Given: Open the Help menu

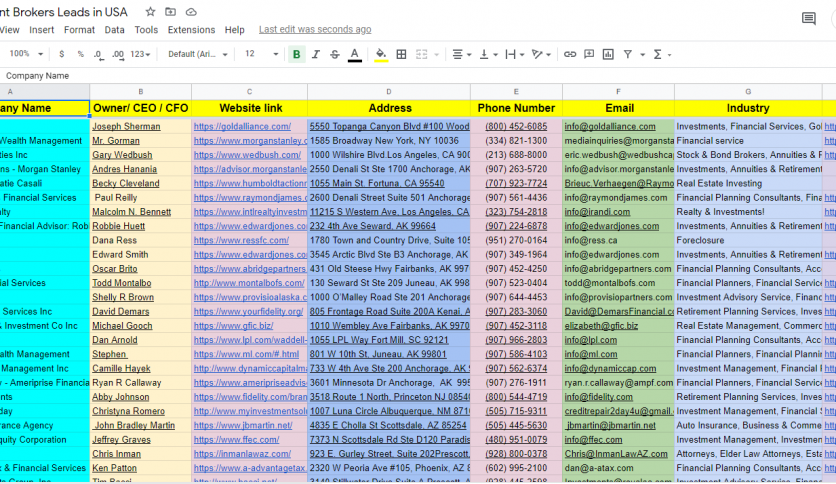Looking at the screenshot, I should point(234,30).
